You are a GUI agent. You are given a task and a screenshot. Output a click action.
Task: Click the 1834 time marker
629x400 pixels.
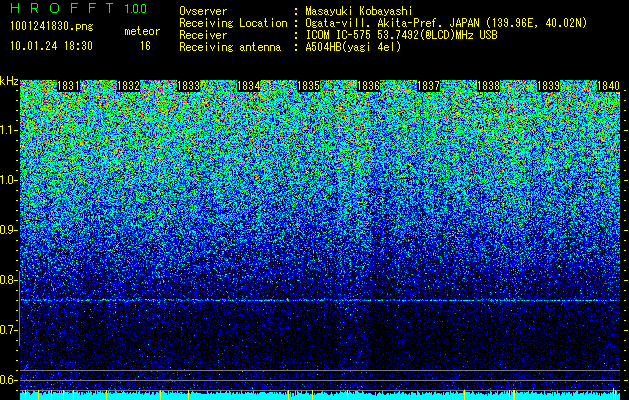(249, 86)
